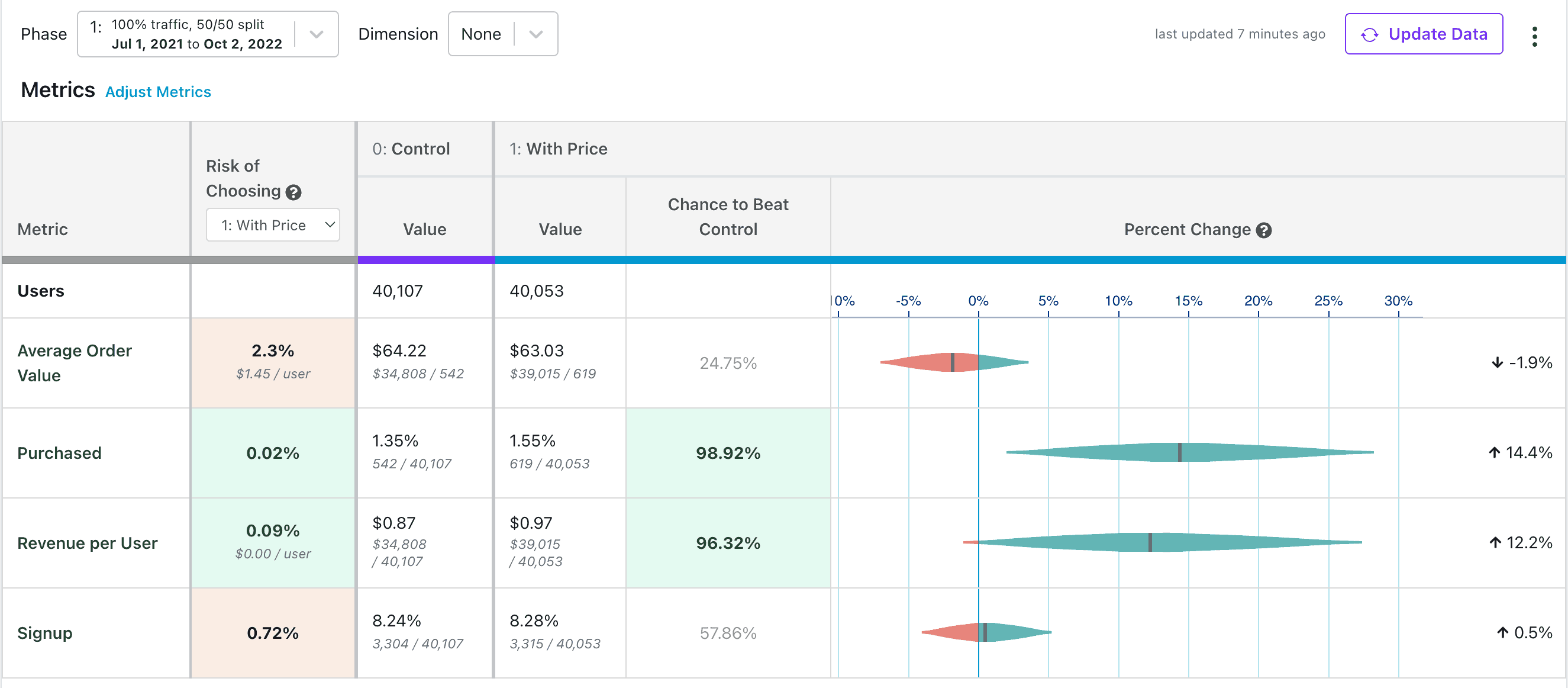This screenshot has width=1568, height=688.
Task: Click the three-dot more options menu
Action: click(1534, 37)
